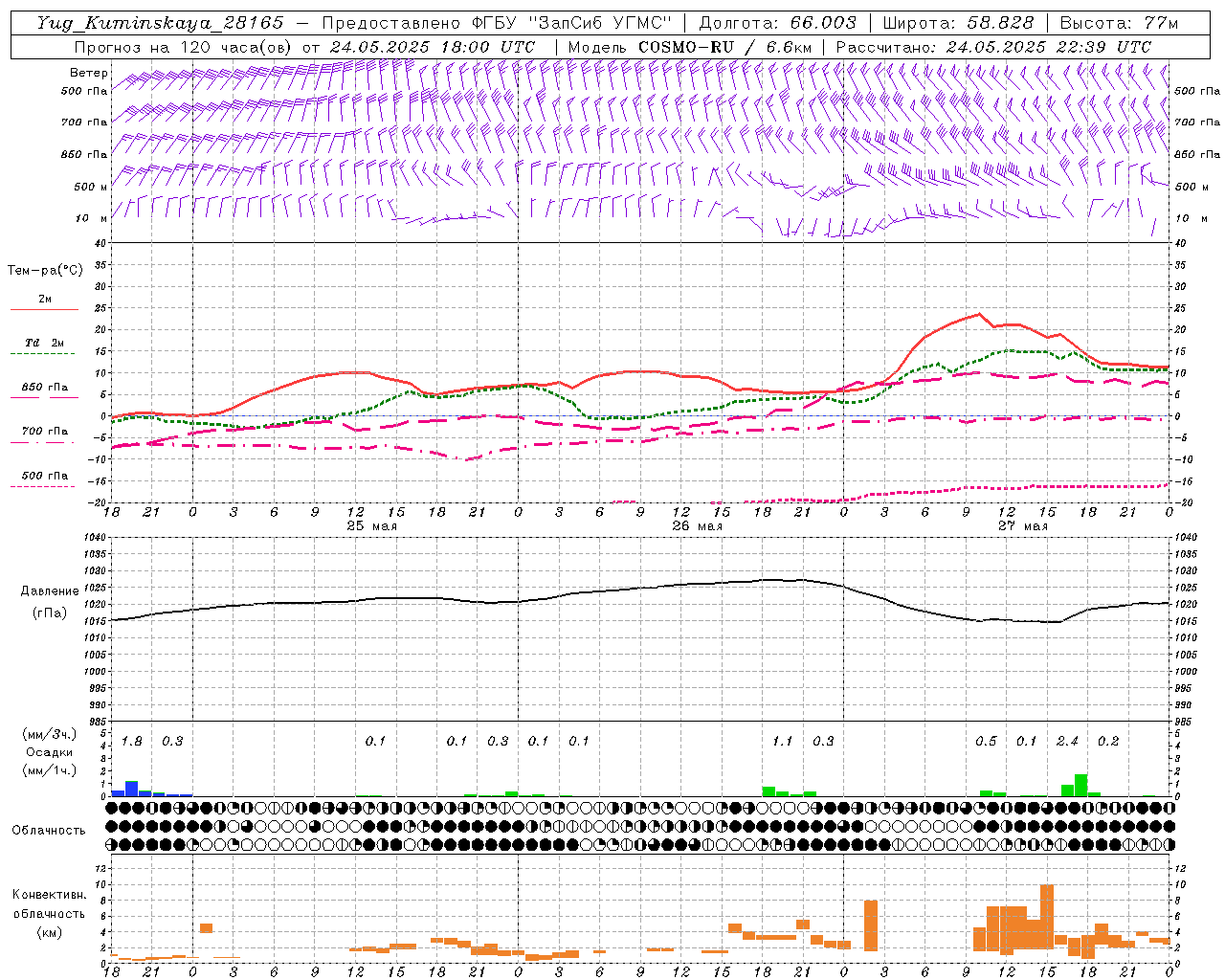
Task: Select the 500 м wind level label on left
Action: [91, 187]
